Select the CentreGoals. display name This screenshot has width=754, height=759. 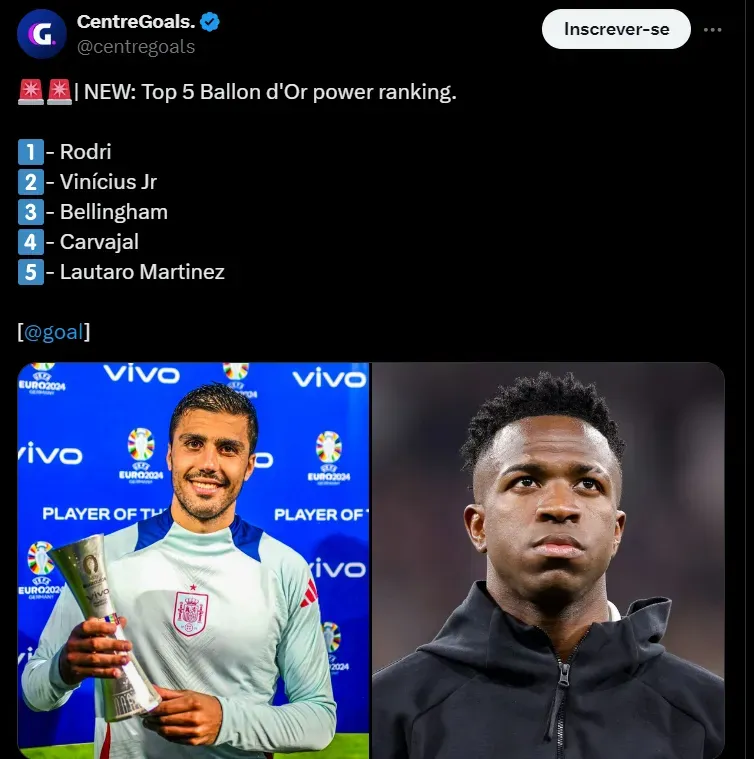[136, 22]
